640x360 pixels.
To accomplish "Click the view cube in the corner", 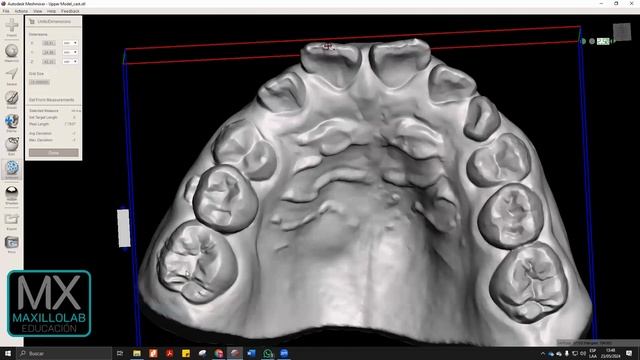I will tap(622, 32).
